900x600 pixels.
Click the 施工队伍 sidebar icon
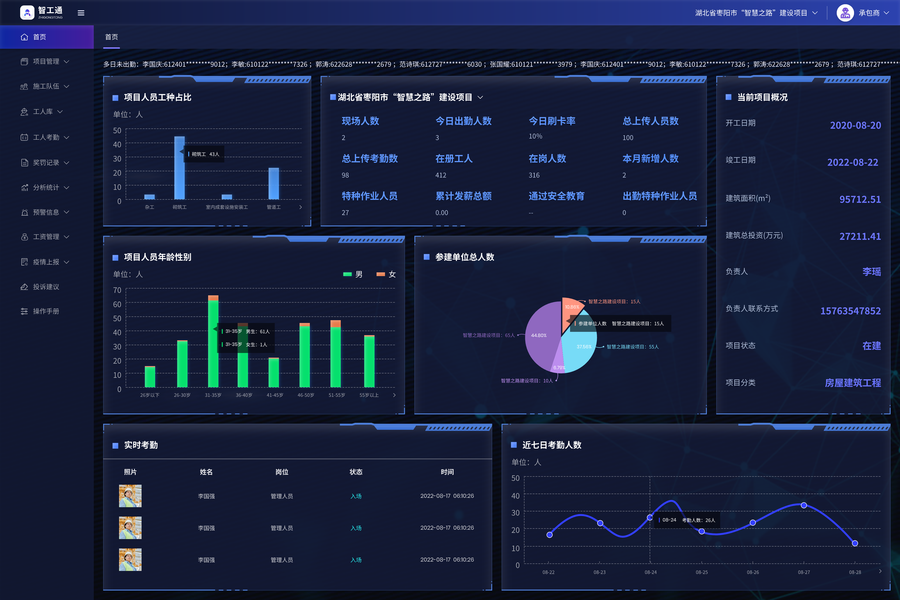(24, 86)
